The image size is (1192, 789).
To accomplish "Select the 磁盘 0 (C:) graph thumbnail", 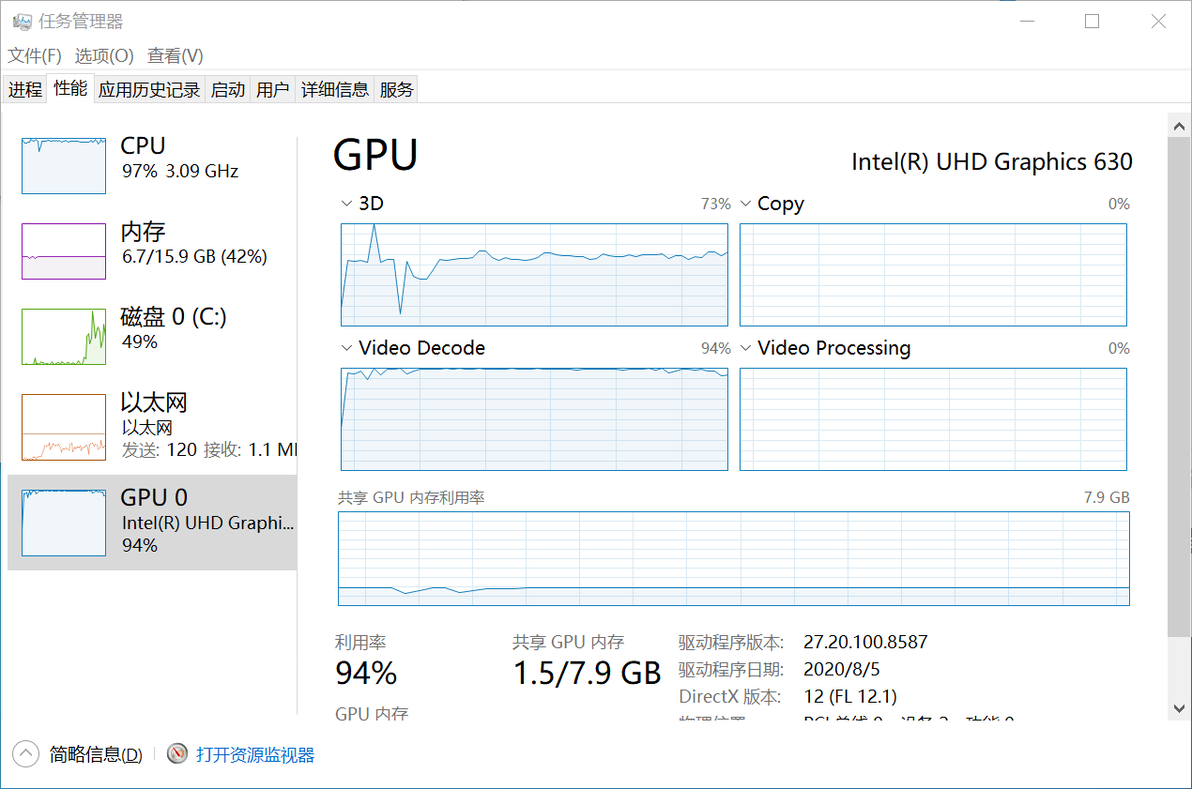I will [x=64, y=336].
